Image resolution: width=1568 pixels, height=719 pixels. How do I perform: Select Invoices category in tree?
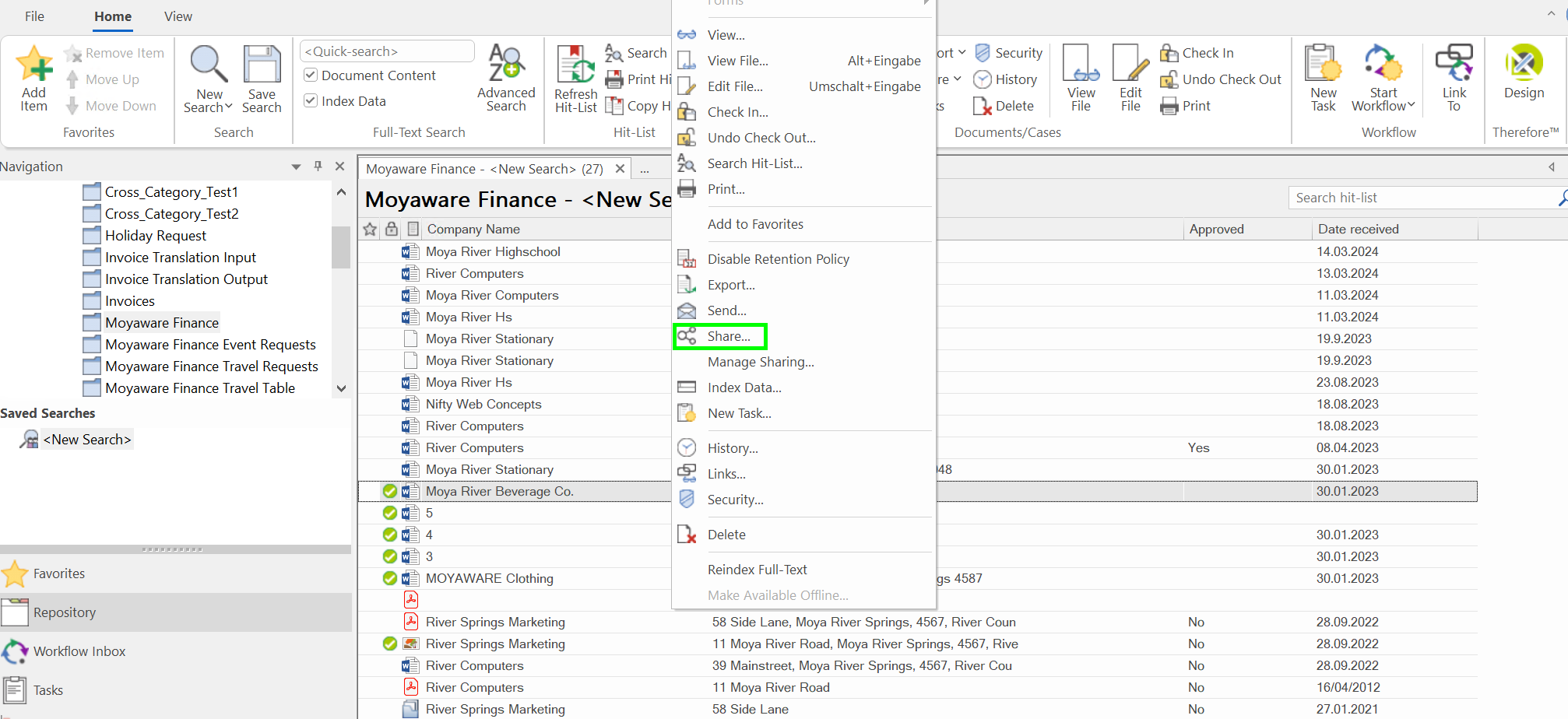129,301
